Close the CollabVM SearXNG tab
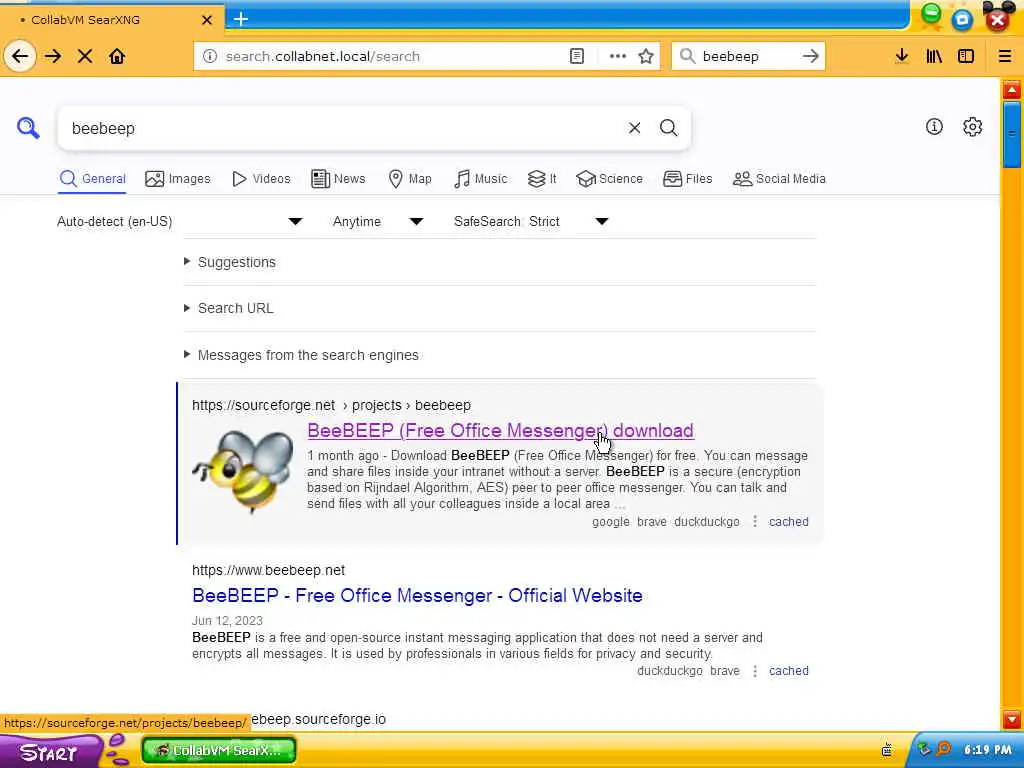1024x768 pixels. pos(206,20)
